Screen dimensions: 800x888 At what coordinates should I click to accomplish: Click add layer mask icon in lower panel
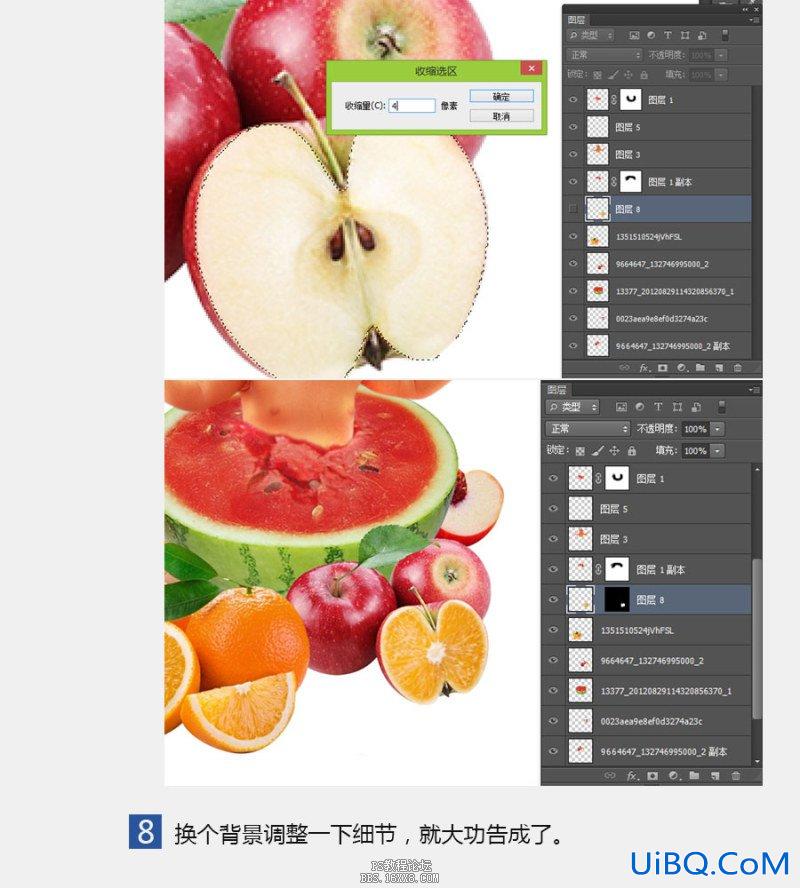[652, 775]
